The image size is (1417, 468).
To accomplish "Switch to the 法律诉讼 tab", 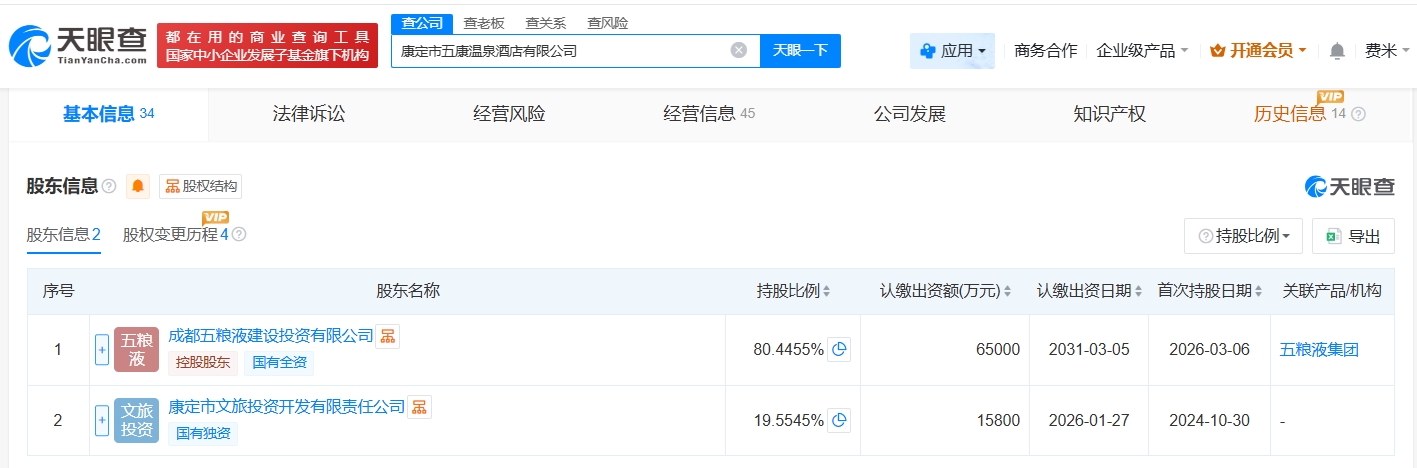I will coord(309,114).
